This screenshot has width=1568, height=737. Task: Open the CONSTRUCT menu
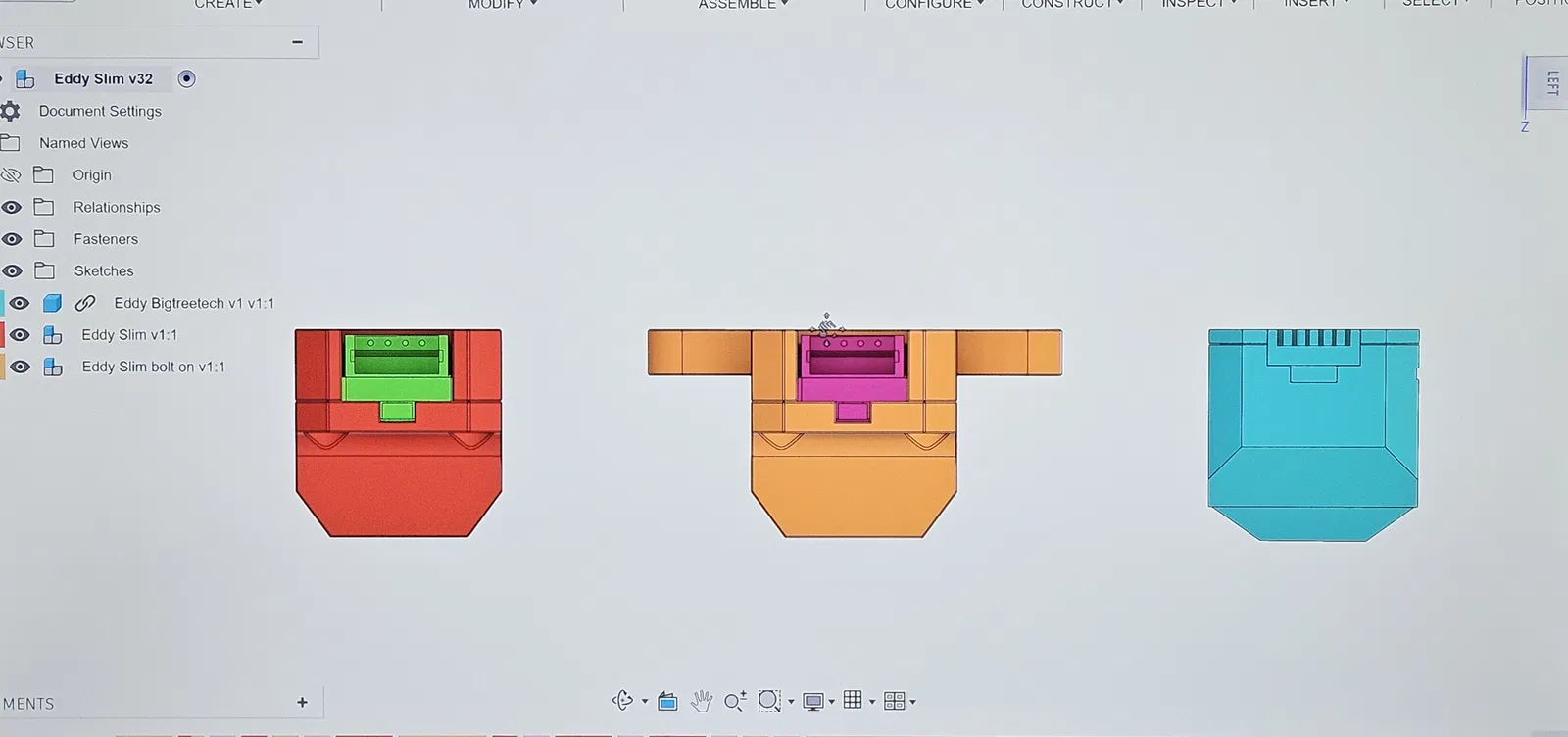pyautogui.click(x=1073, y=4)
